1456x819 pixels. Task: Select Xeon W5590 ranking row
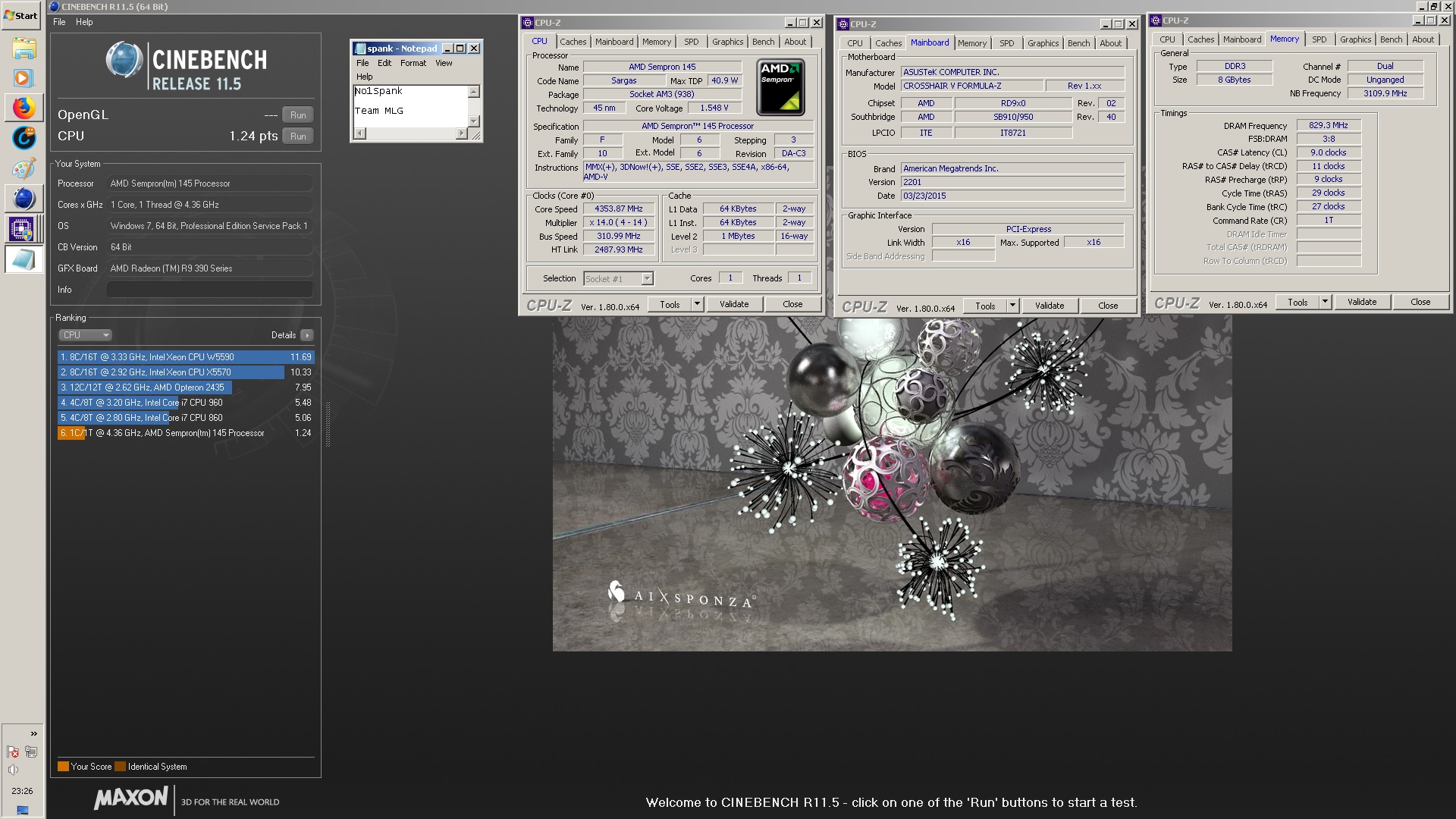coord(186,357)
